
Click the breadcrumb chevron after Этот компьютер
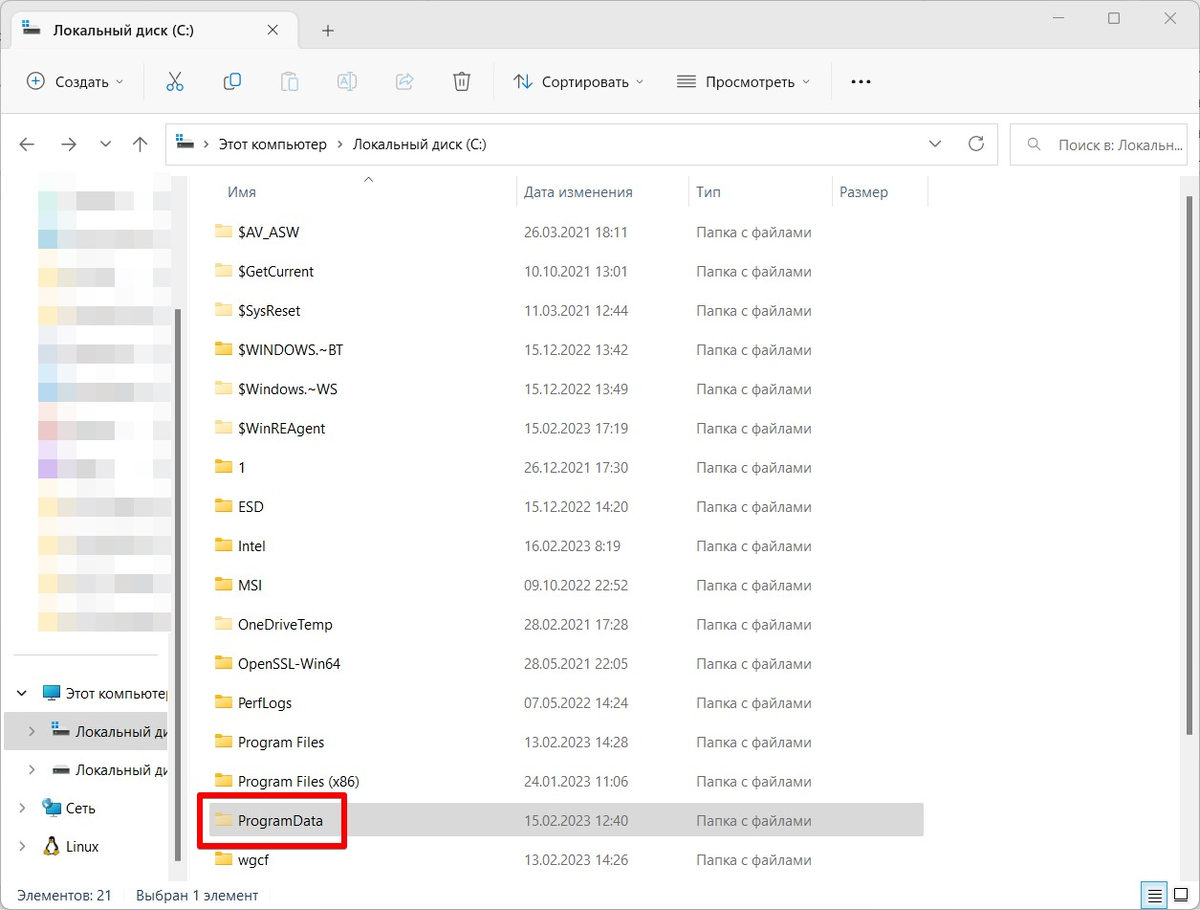pos(340,144)
